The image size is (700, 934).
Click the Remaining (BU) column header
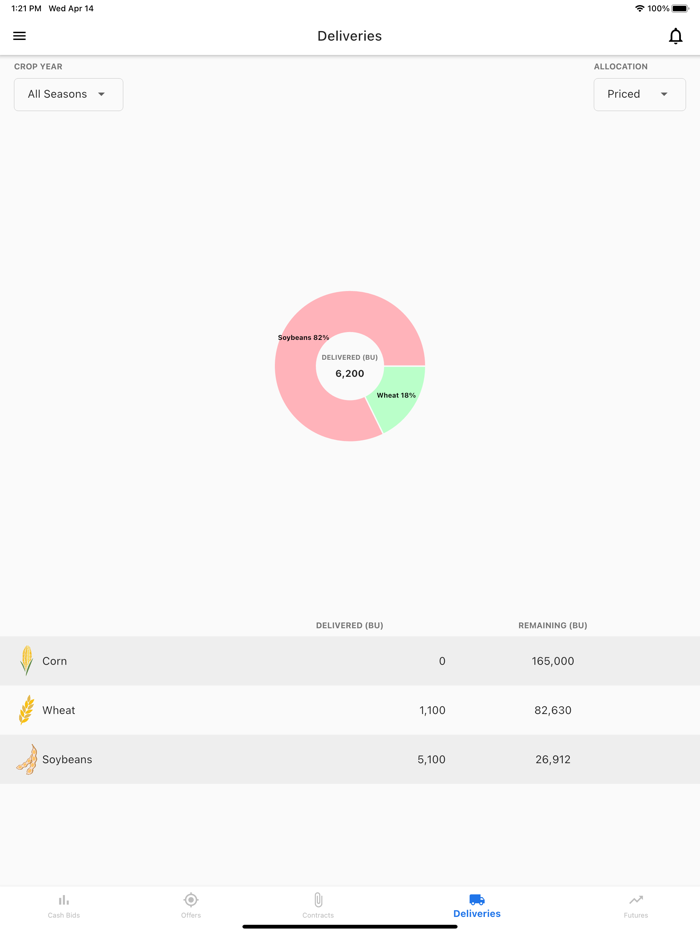[552, 625]
